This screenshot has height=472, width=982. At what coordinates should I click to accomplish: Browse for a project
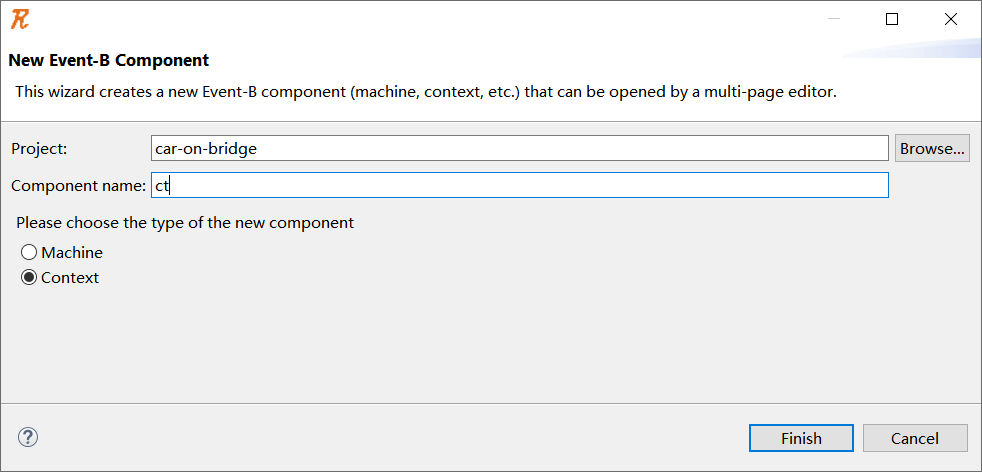point(932,149)
